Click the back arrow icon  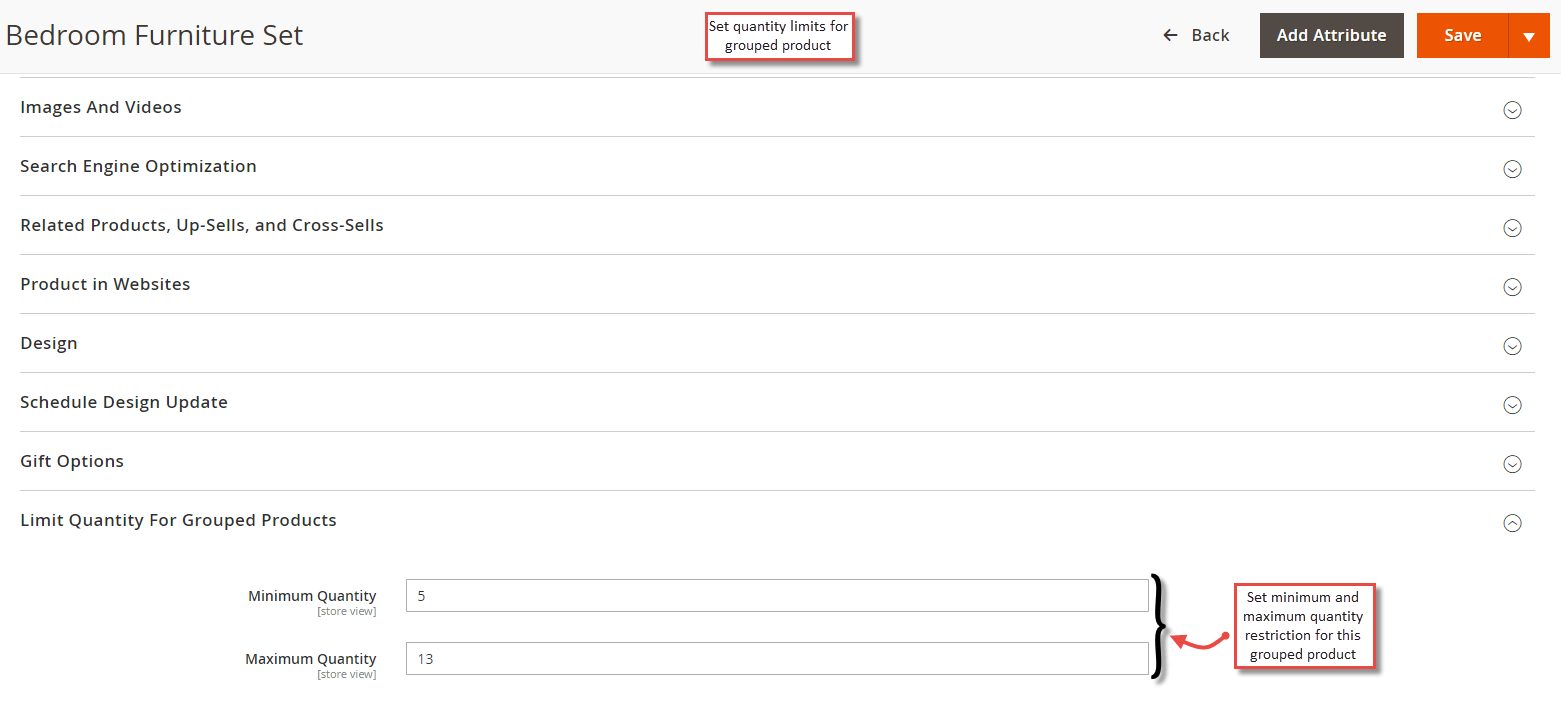pyautogui.click(x=1168, y=34)
